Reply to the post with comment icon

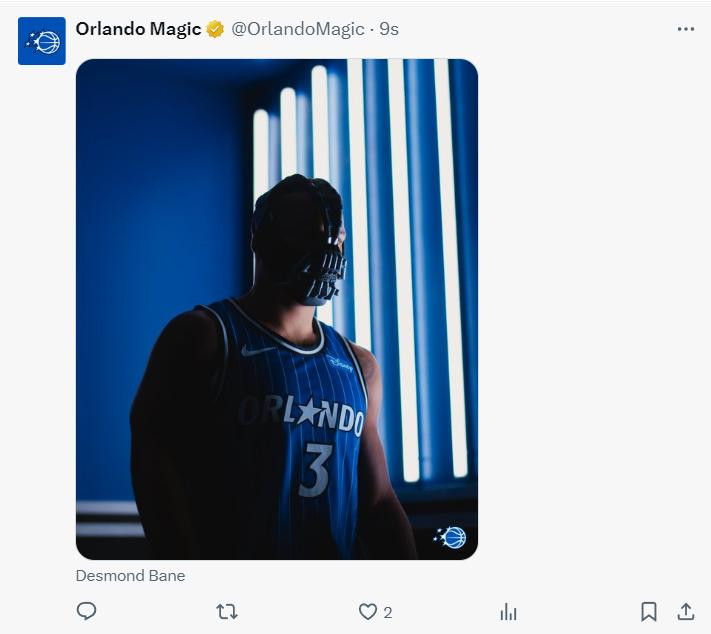(87, 611)
